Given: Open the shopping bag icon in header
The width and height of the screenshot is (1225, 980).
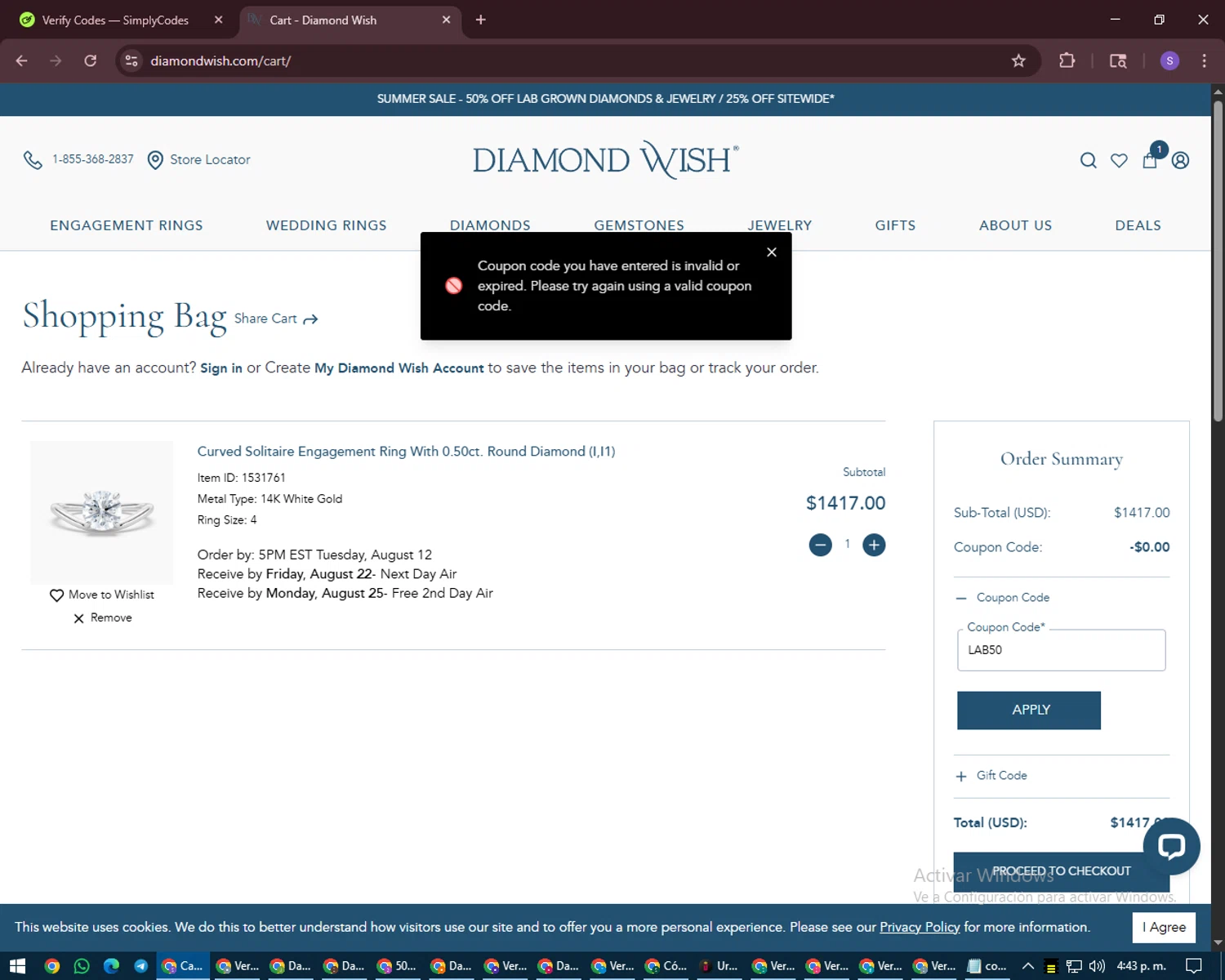Looking at the screenshot, I should tap(1150, 160).
